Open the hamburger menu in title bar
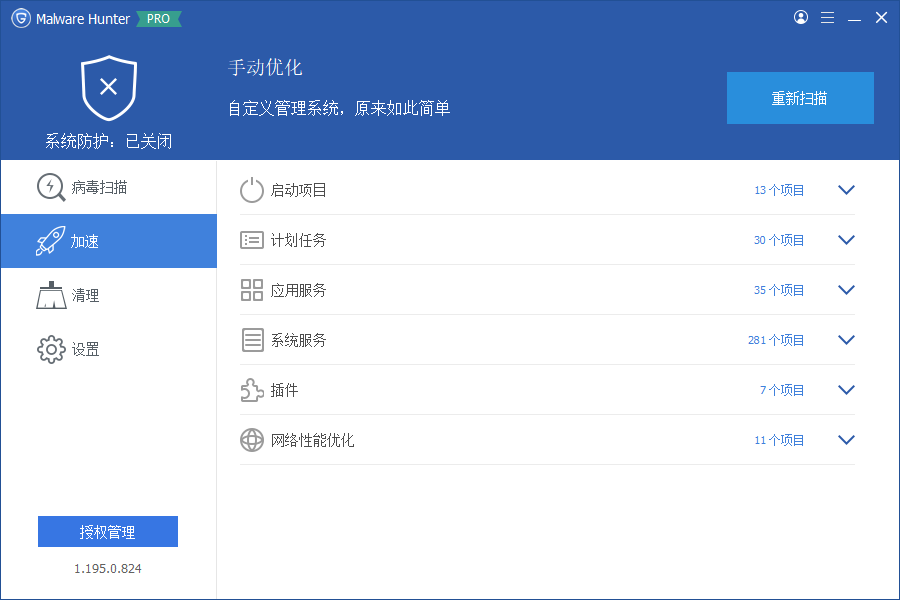900x600 pixels. pos(827,17)
